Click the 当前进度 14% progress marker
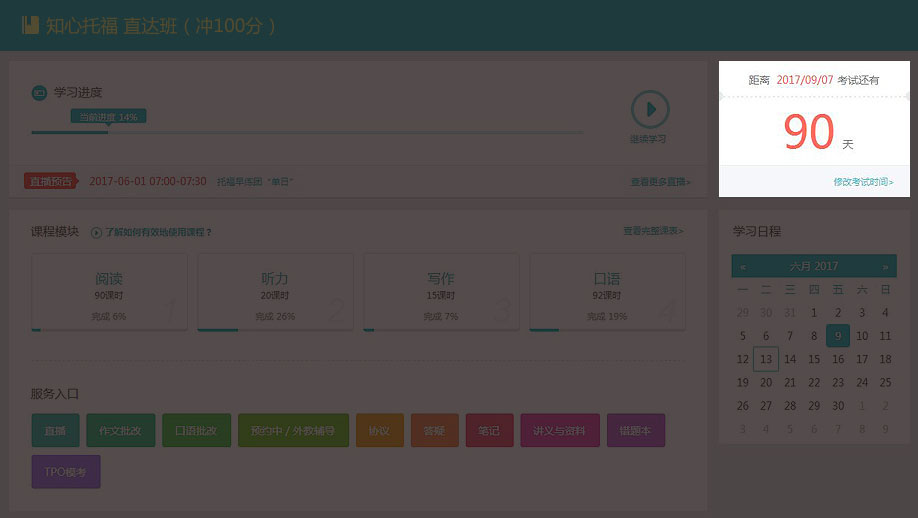This screenshot has width=918, height=518. 109,117
